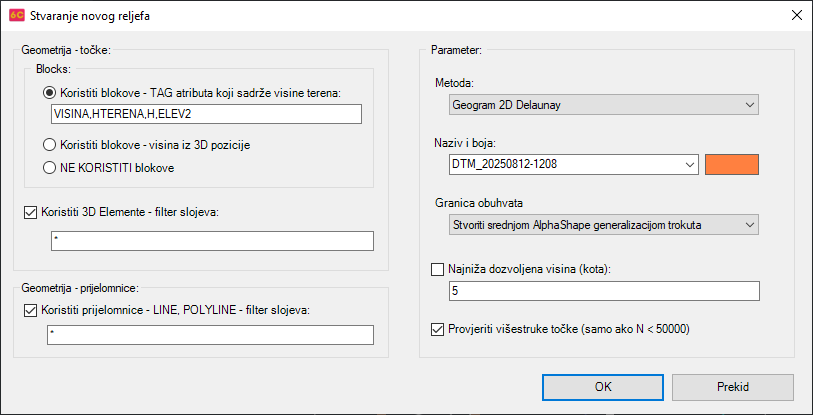This screenshot has height=415, width=813.
Task: Expand the Naziv i boja dropdown arrow
Action: [x=688, y=165]
